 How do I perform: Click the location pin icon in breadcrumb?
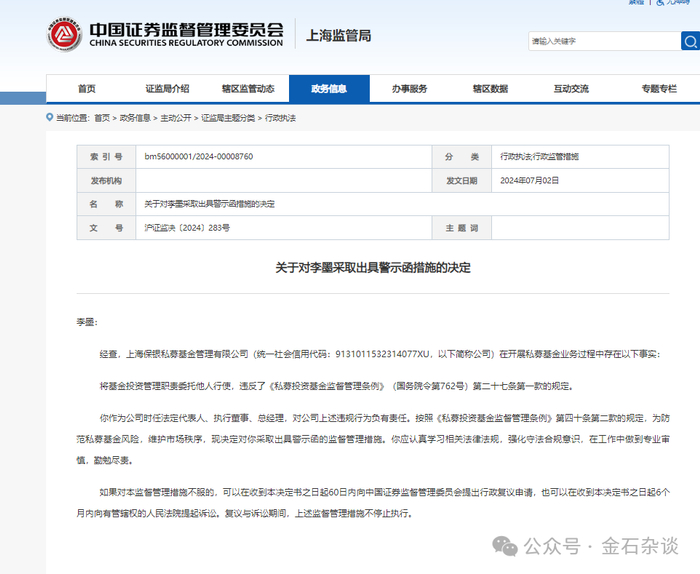(x=50, y=118)
